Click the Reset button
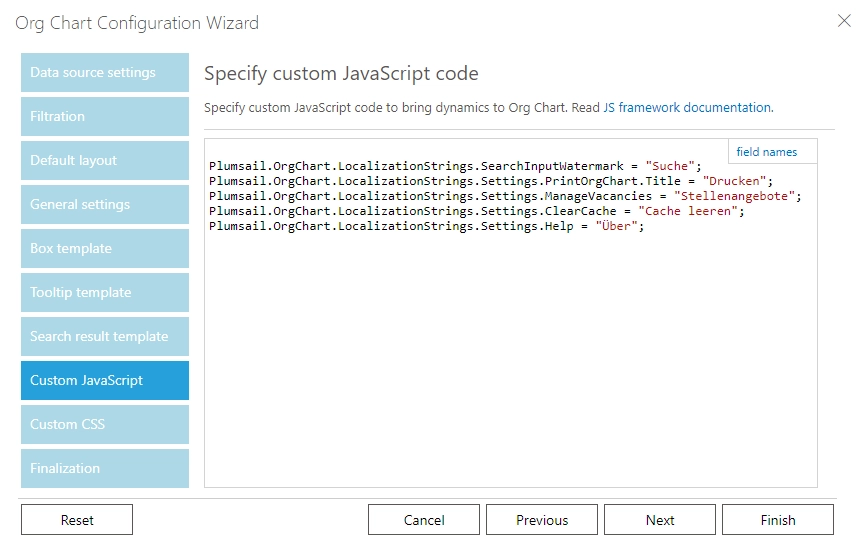 tap(77, 519)
